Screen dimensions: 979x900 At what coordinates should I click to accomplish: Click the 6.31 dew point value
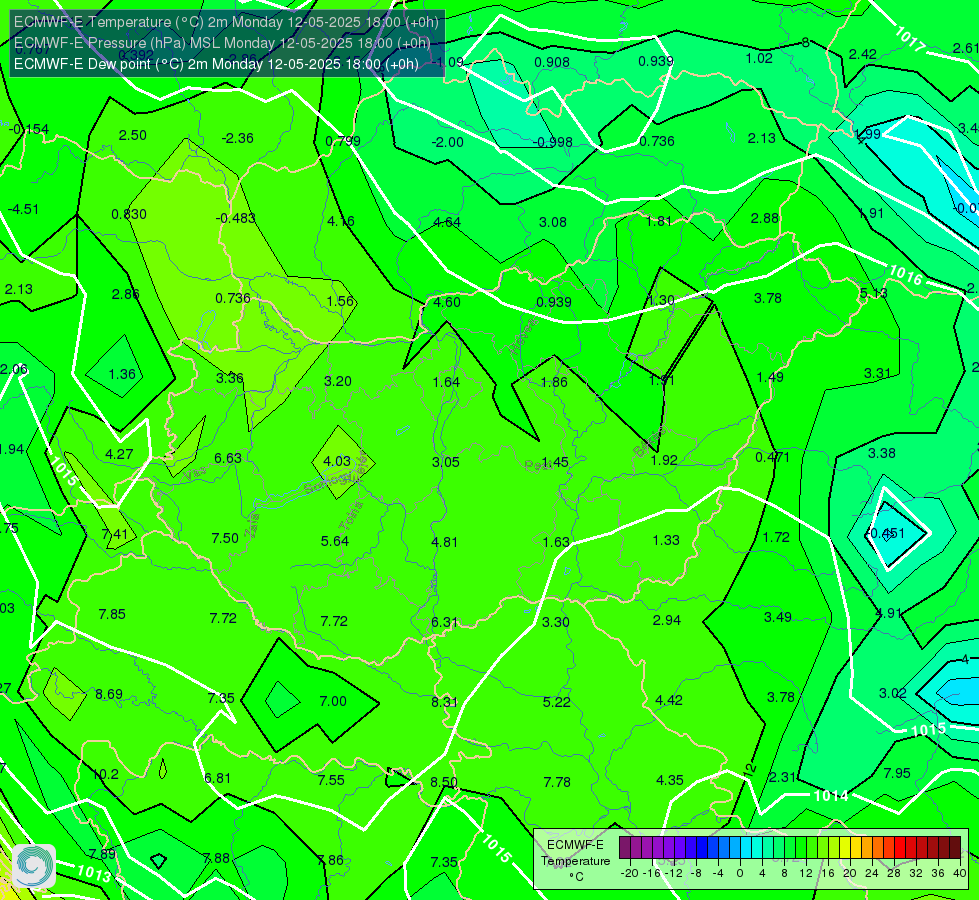pos(445,623)
